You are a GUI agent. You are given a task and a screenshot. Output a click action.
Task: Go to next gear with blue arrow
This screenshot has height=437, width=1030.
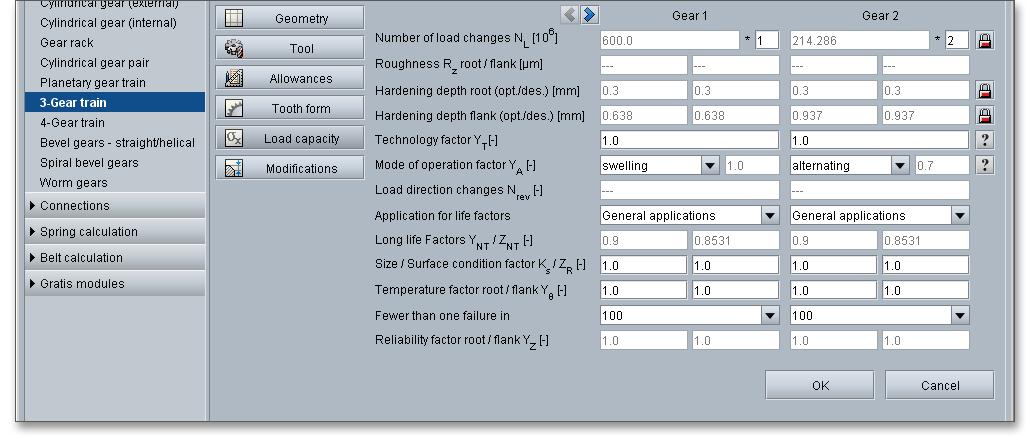pos(590,14)
